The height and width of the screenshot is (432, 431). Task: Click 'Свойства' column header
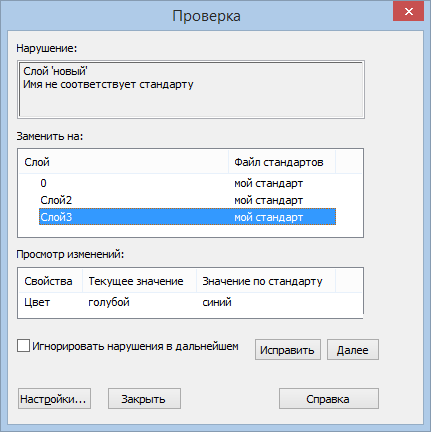[x=51, y=281]
